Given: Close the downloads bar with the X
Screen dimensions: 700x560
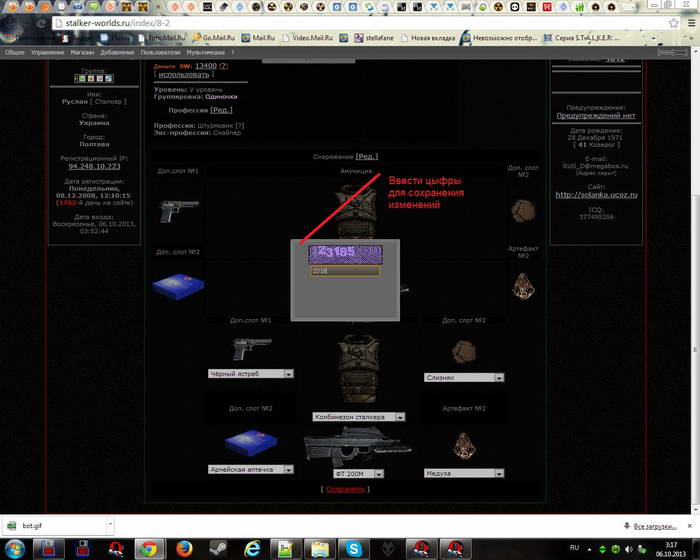Looking at the screenshot, I should click(x=690, y=526).
